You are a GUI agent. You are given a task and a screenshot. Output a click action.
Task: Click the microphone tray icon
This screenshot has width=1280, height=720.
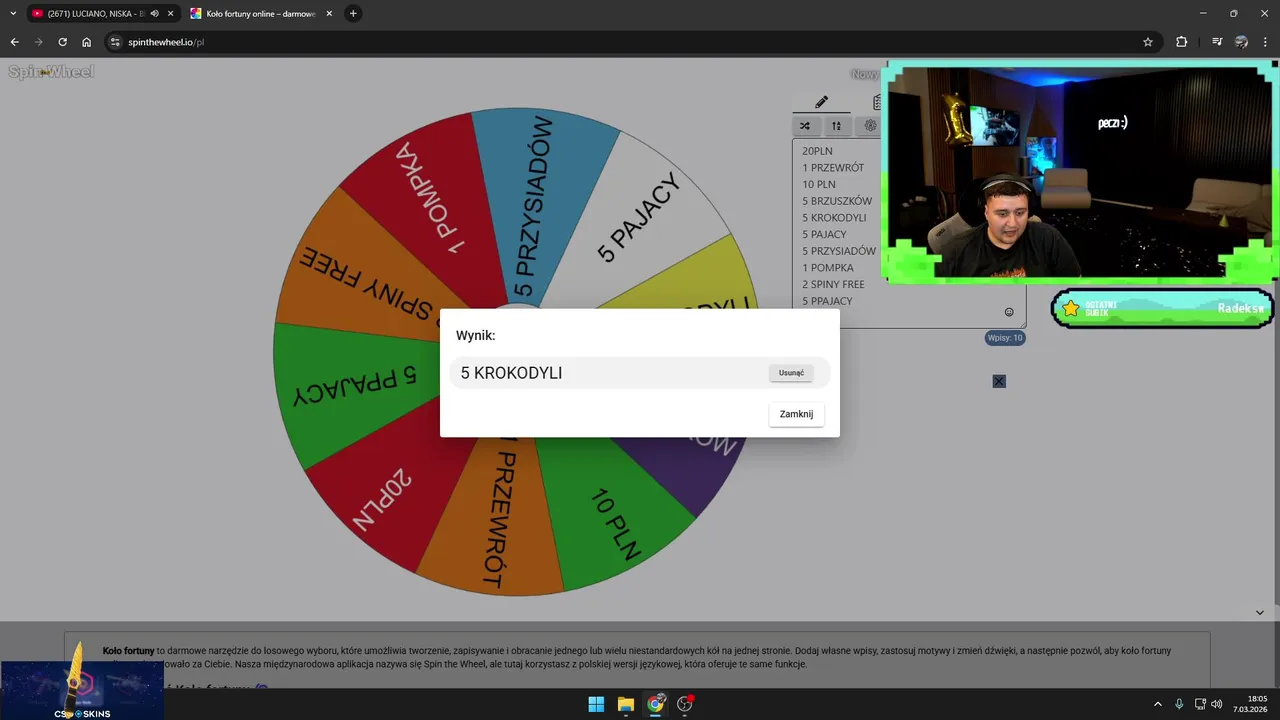click(x=1180, y=704)
